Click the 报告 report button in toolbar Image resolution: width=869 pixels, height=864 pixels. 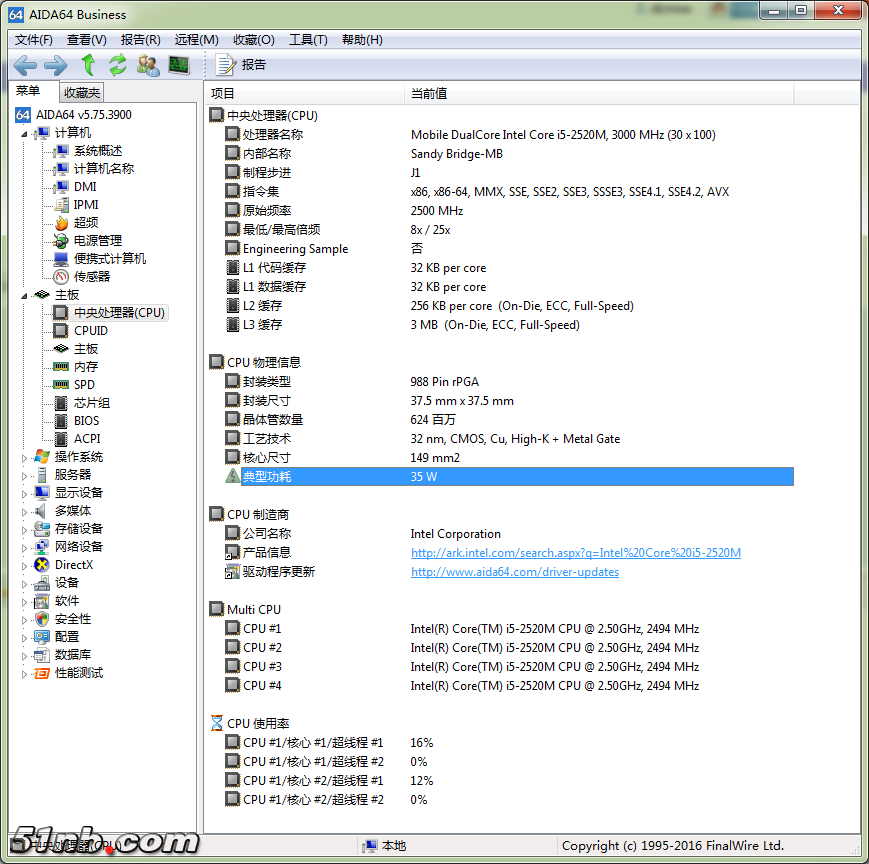(x=242, y=65)
